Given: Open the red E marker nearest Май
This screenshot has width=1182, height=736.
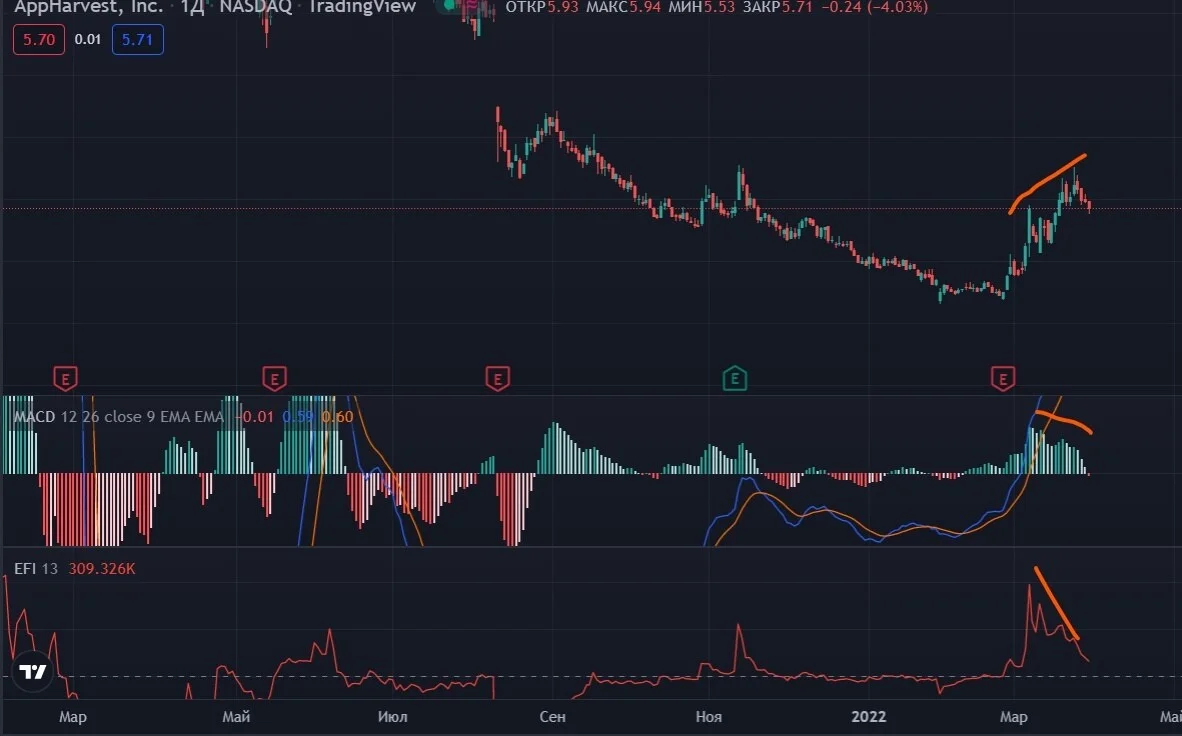Looking at the screenshot, I should pos(274,378).
